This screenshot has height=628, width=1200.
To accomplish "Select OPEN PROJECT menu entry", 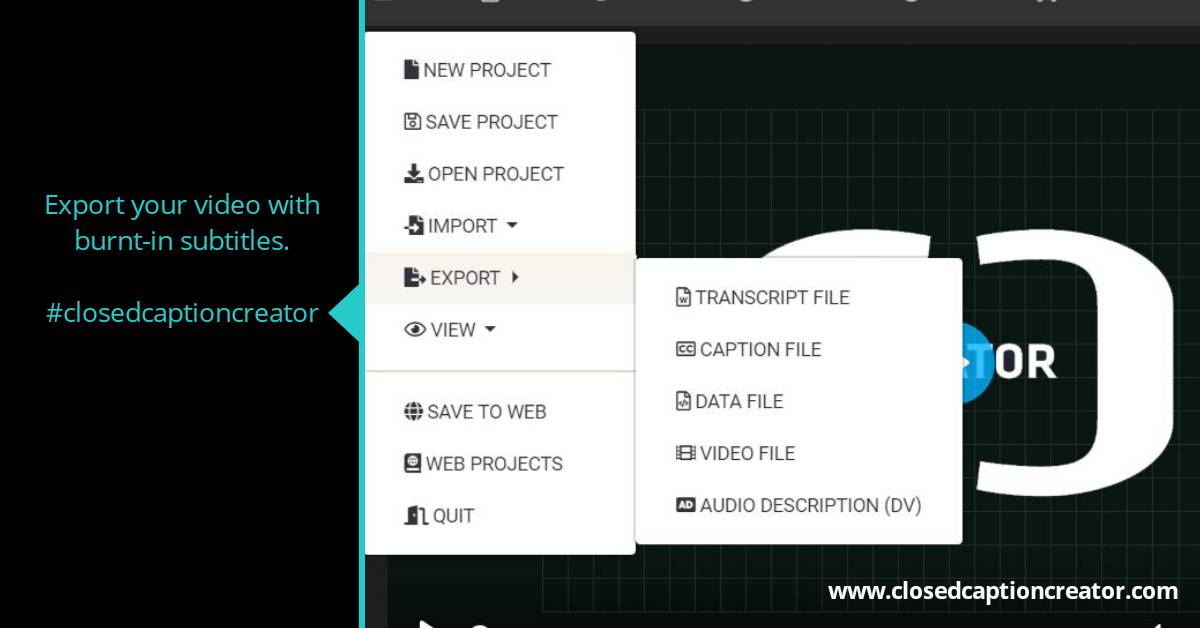I will pos(500,174).
